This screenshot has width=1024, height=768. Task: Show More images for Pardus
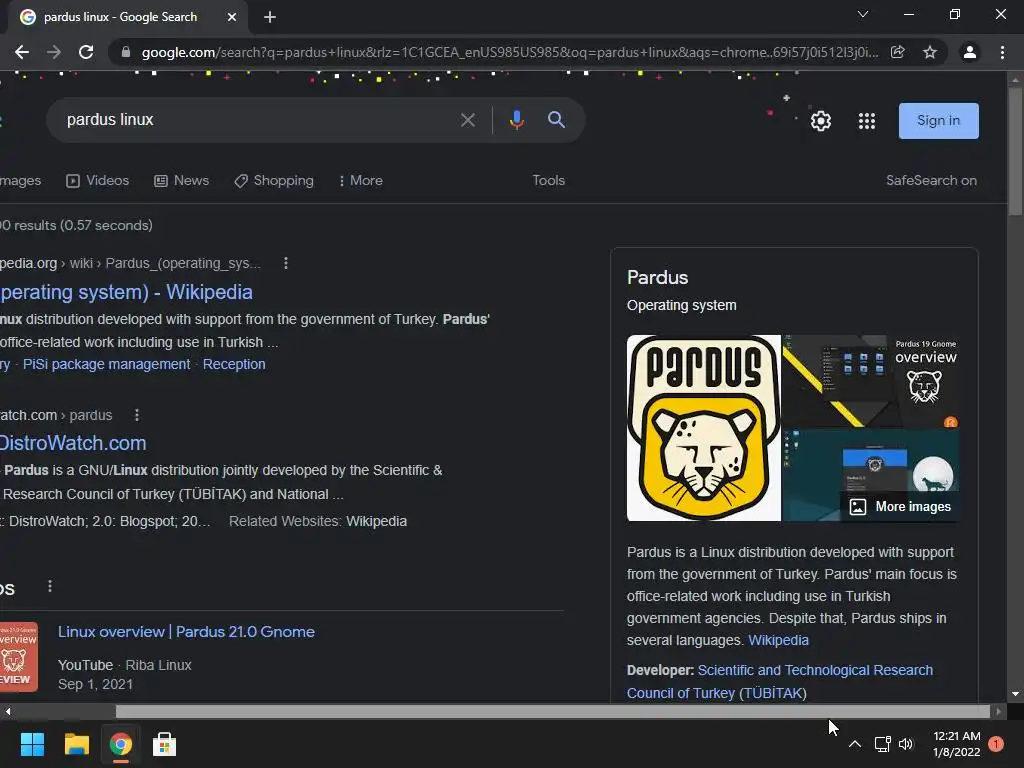901,507
